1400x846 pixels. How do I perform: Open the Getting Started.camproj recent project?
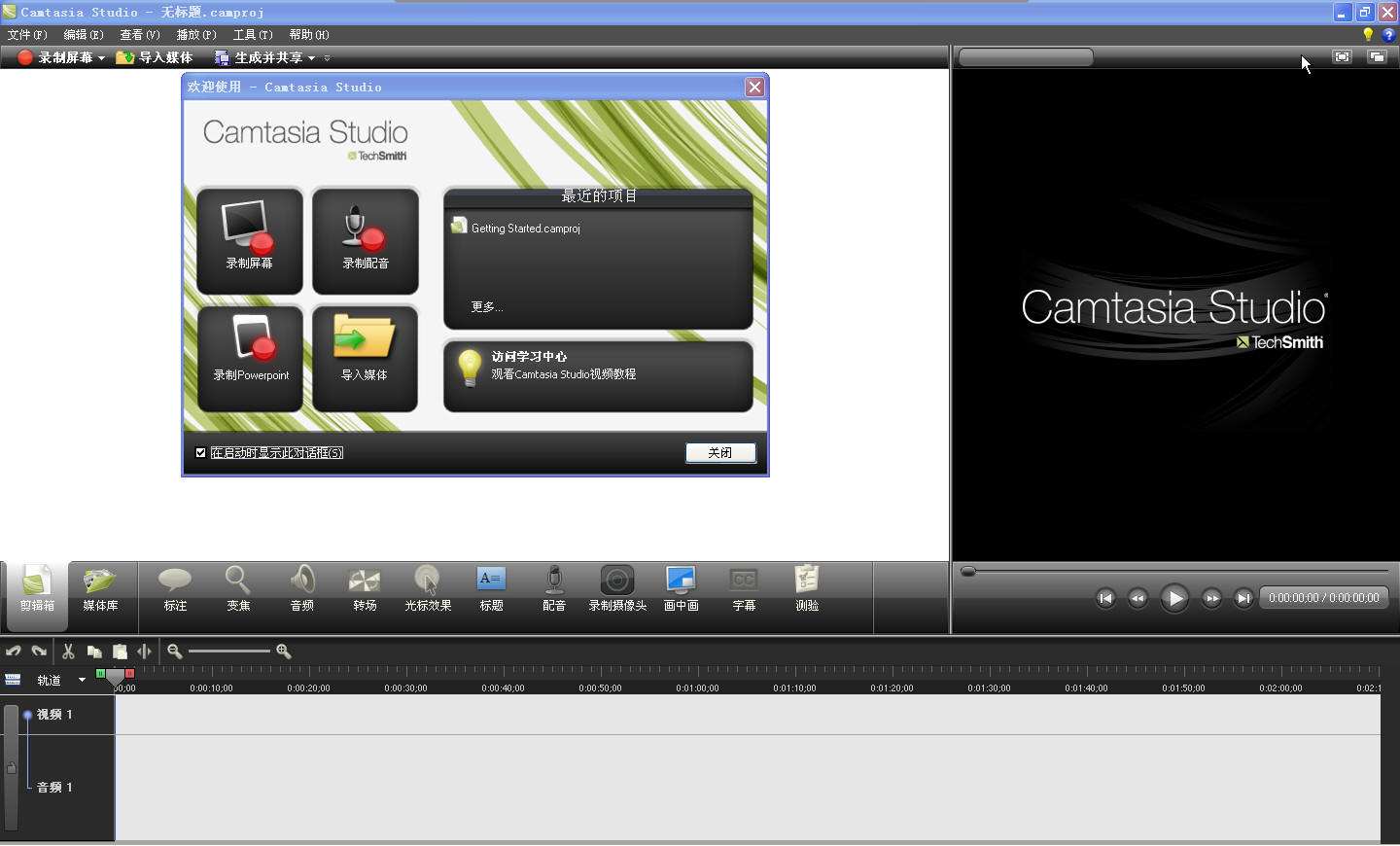(516, 228)
